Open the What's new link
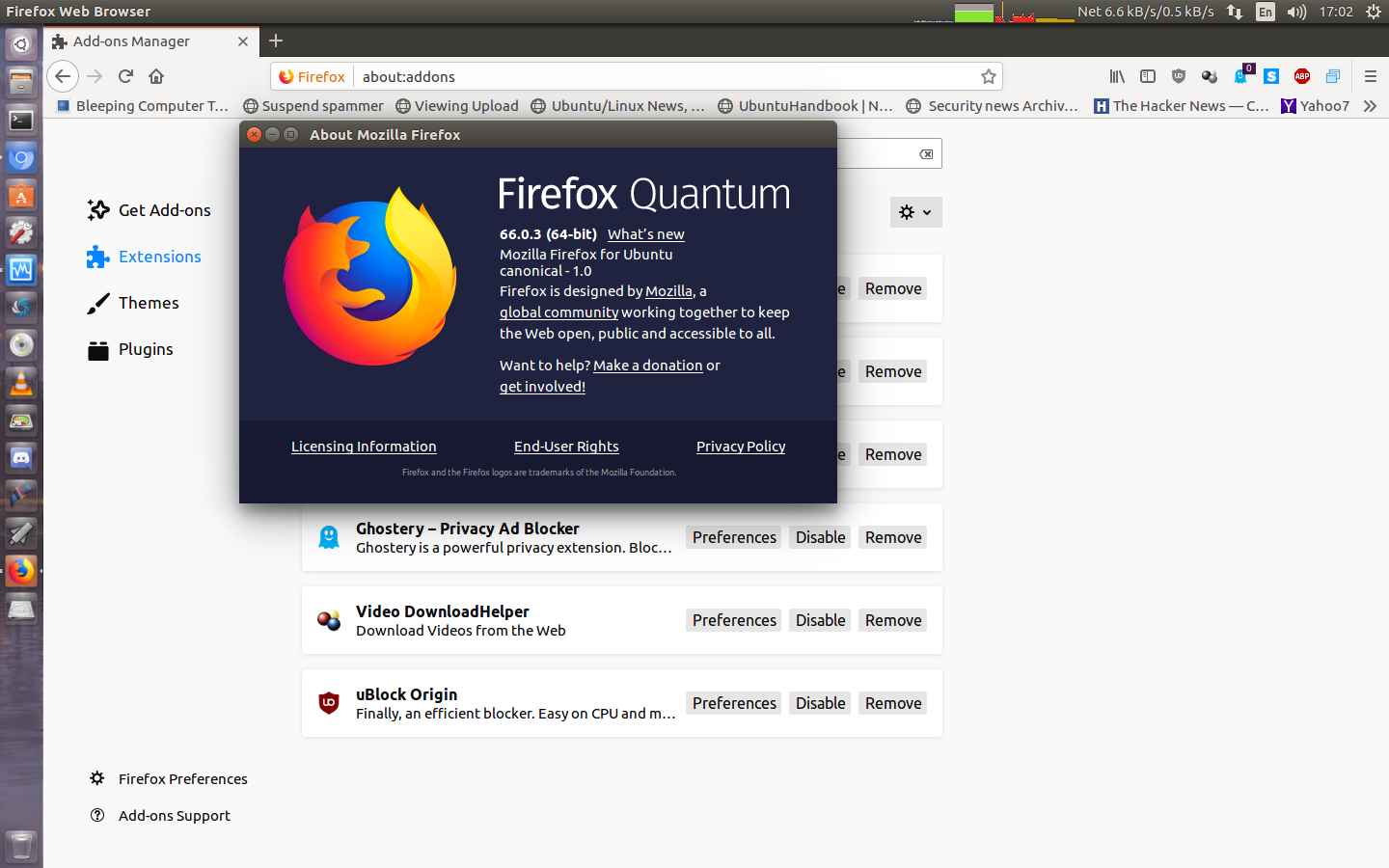This screenshot has height=868, width=1389. click(x=645, y=234)
